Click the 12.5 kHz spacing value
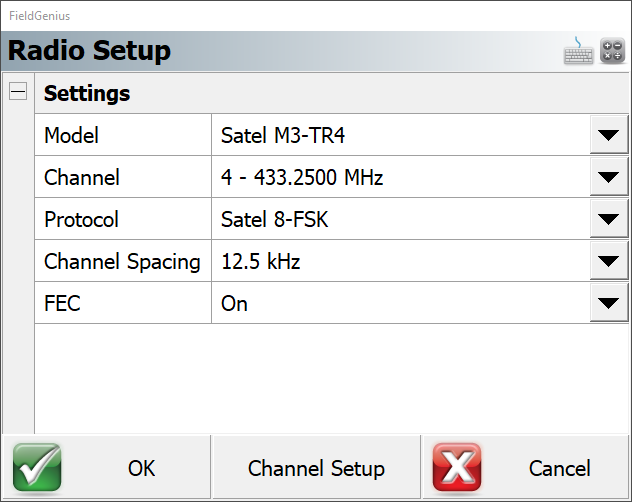The width and height of the screenshot is (632, 502). (400, 262)
